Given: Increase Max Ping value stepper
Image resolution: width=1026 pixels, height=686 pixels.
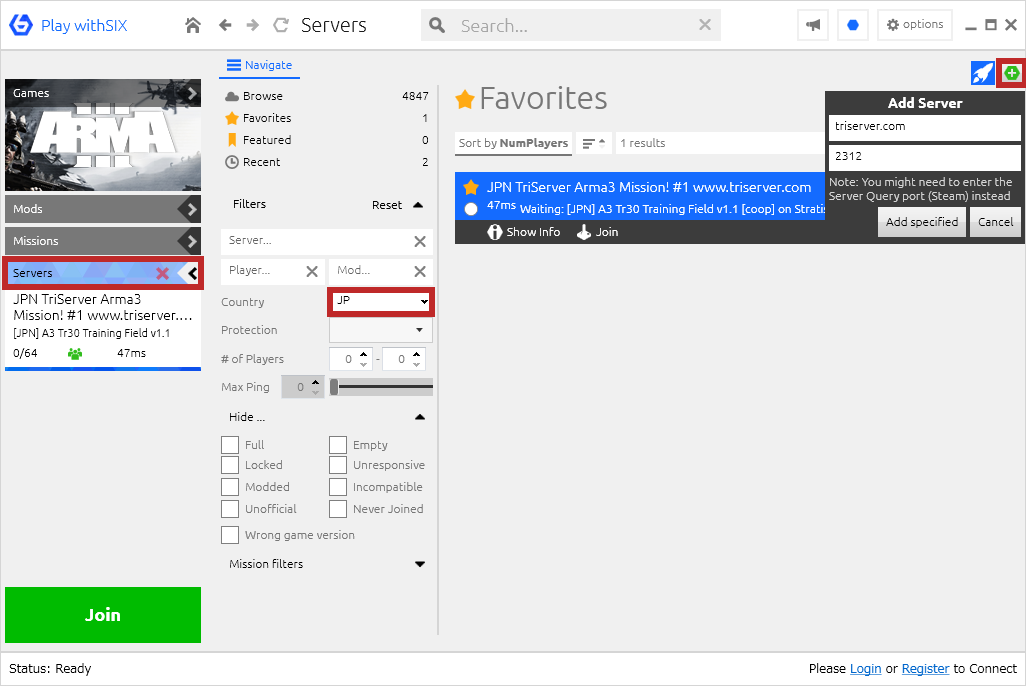Looking at the screenshot, I should pos(316,382).
